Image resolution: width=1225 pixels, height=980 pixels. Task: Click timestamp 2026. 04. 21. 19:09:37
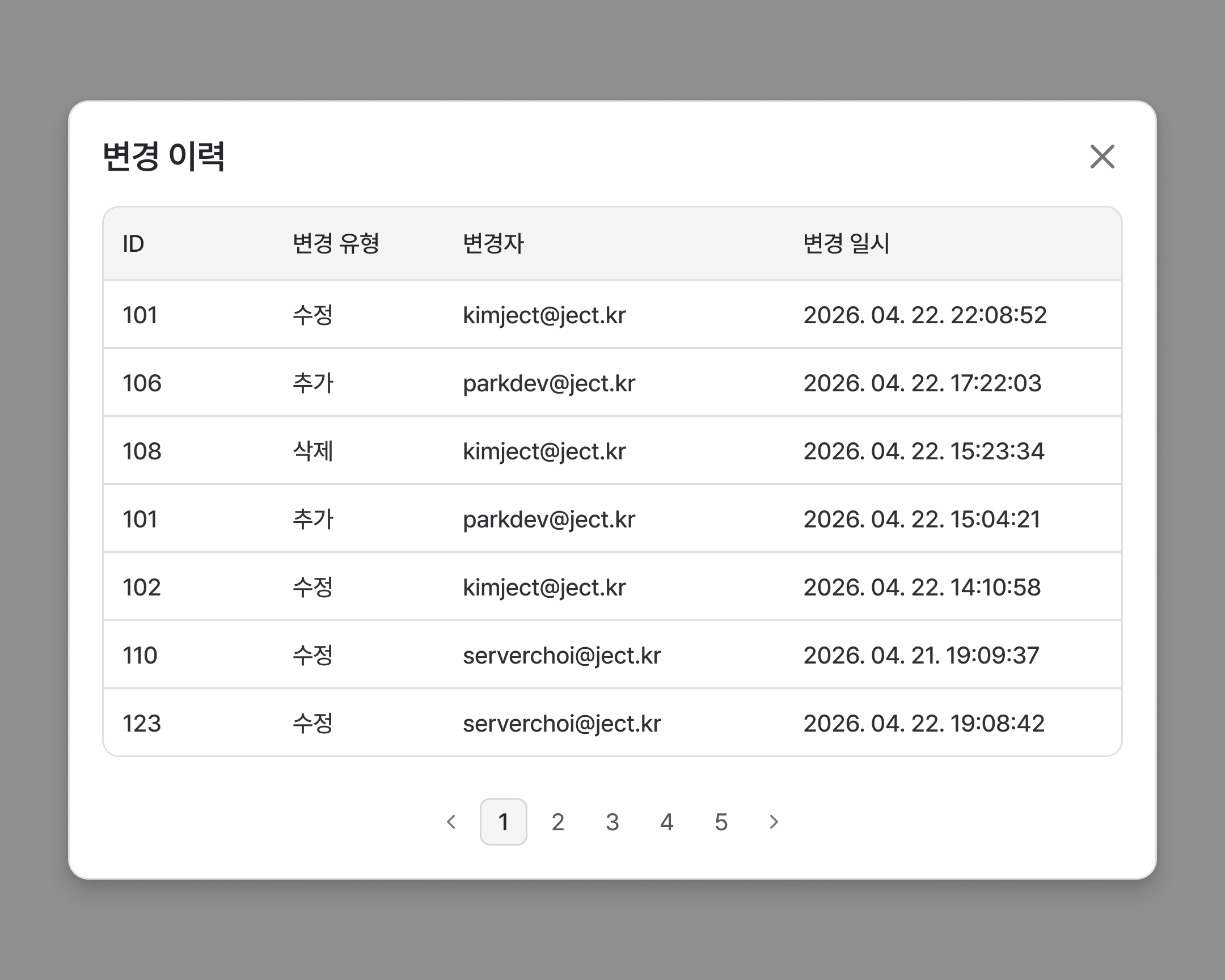point(921,656)
